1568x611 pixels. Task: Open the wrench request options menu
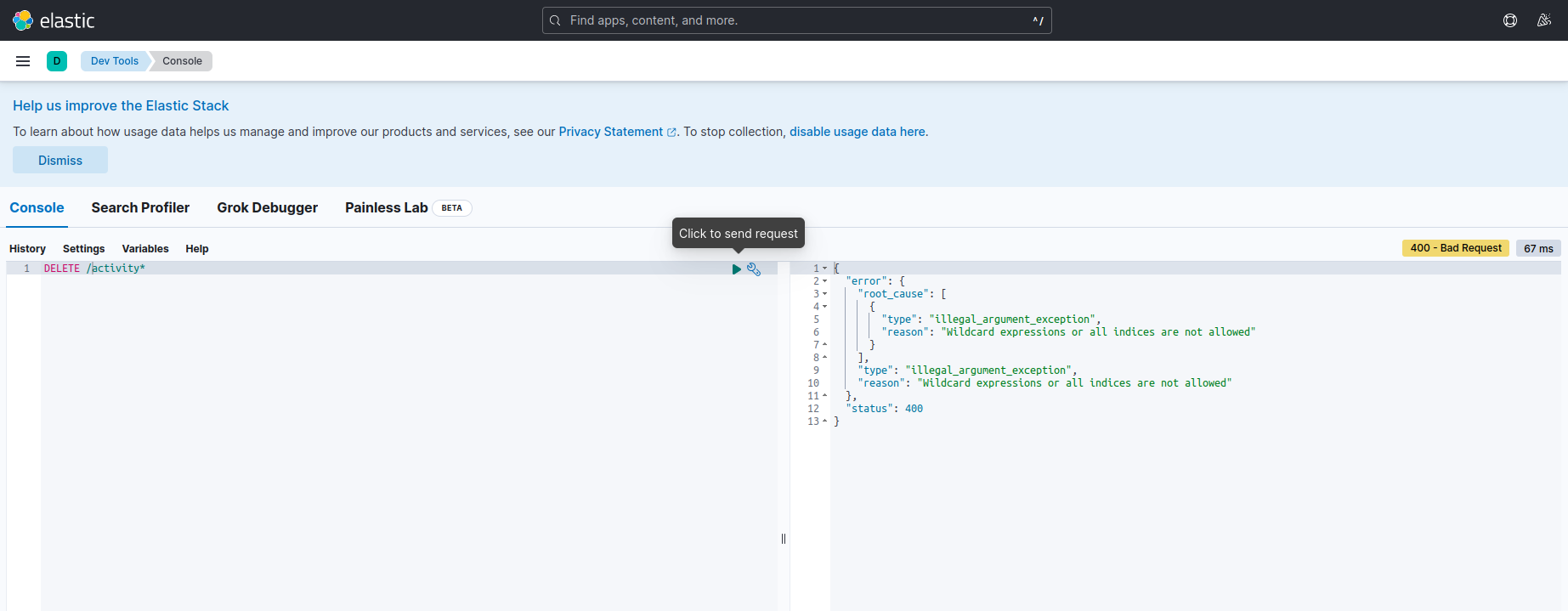754,269
